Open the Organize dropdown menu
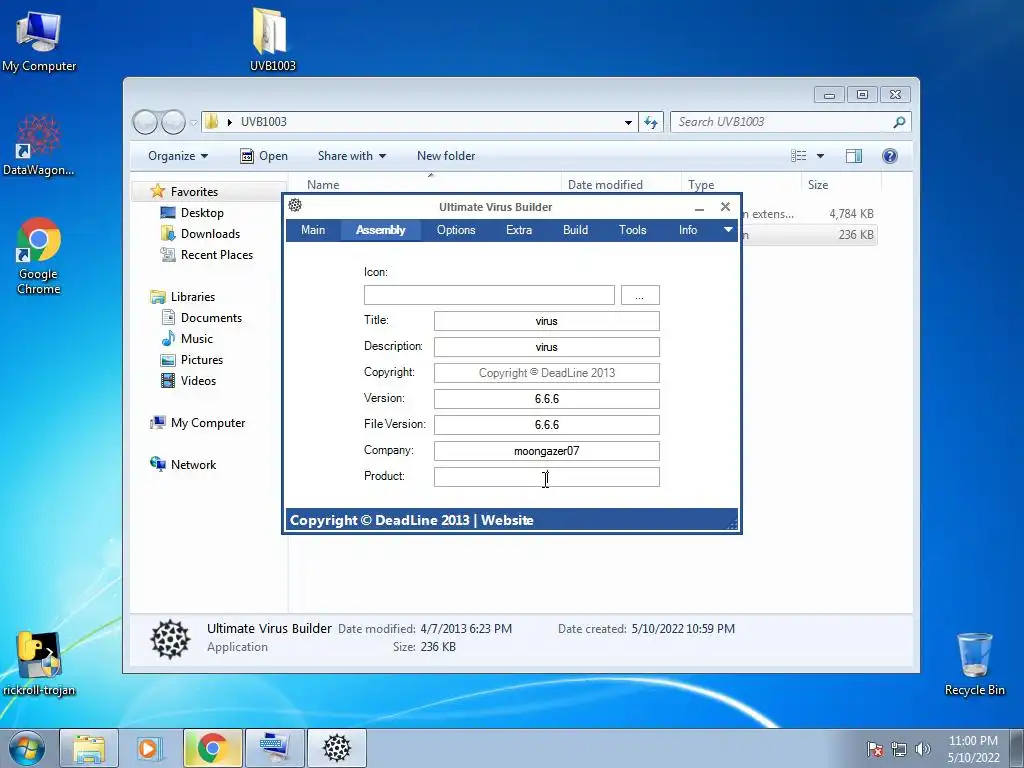The width and height of the screenshot is (1024, 768). (x=178, y=155)
